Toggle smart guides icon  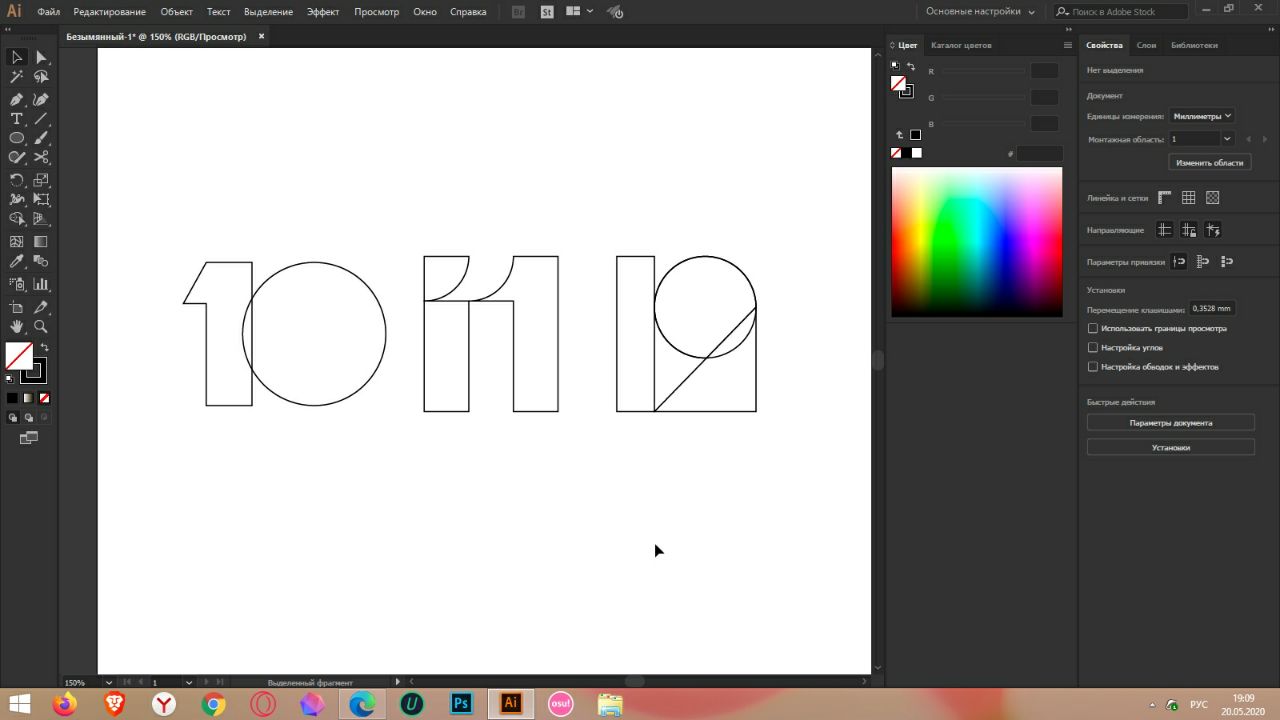point(1212,230)
